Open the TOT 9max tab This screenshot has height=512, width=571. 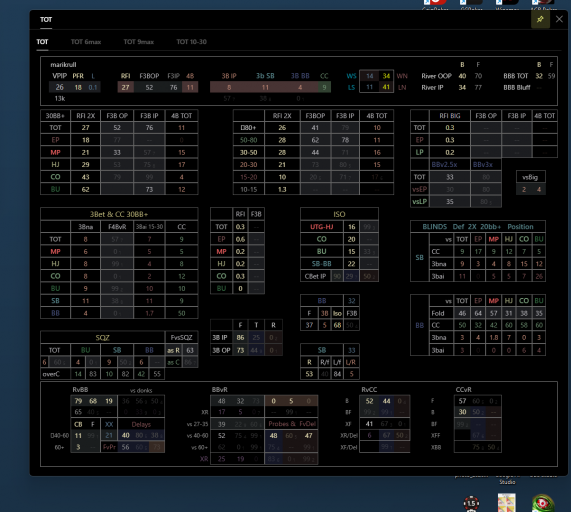click(x=138, y=42)
